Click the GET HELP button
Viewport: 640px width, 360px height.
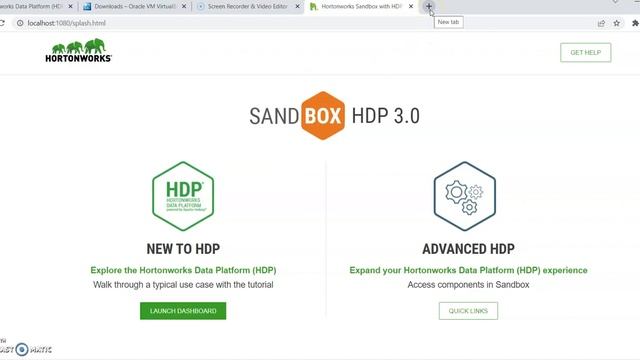coord(585,52)
